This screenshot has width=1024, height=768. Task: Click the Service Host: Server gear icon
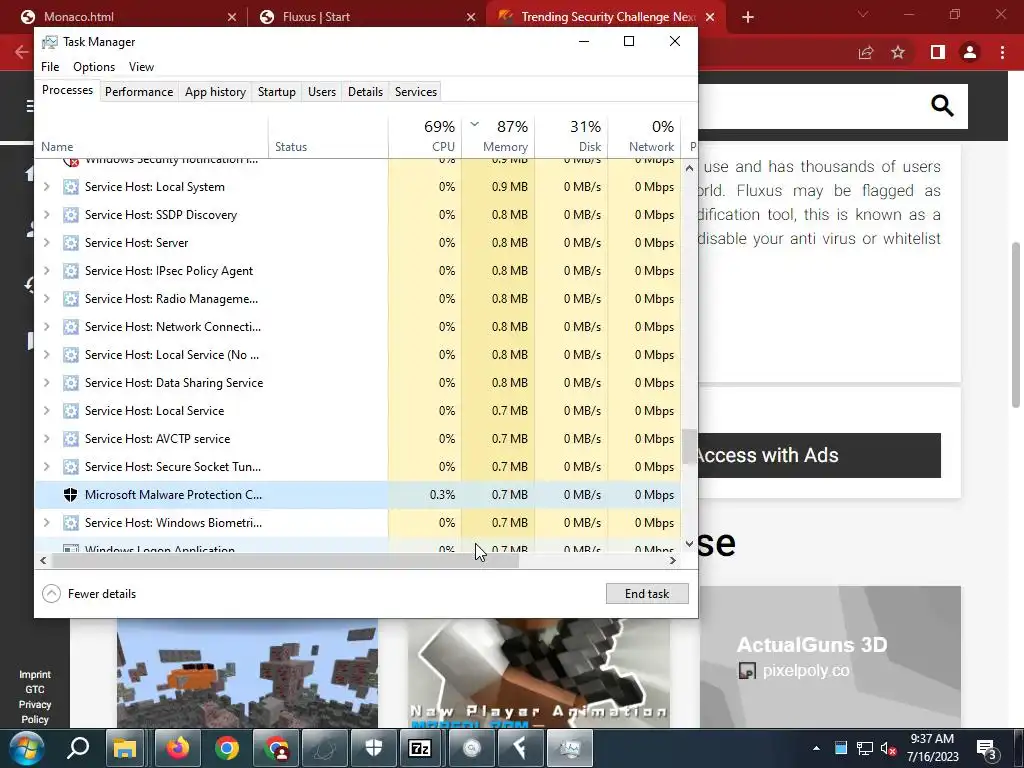tap(71, 243)
